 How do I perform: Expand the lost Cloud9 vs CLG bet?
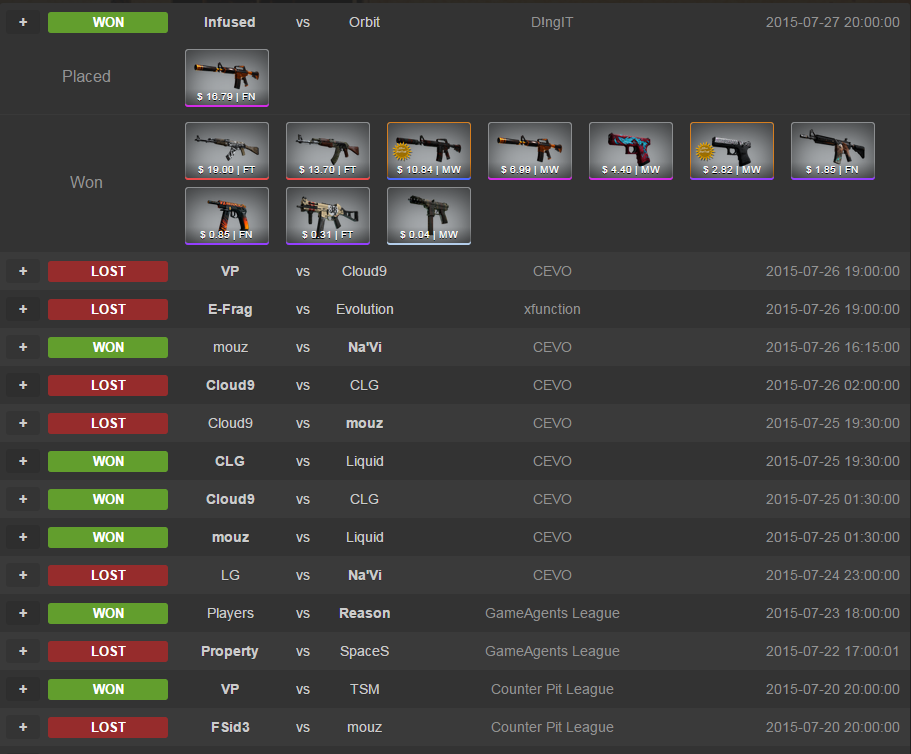point(23,385)
